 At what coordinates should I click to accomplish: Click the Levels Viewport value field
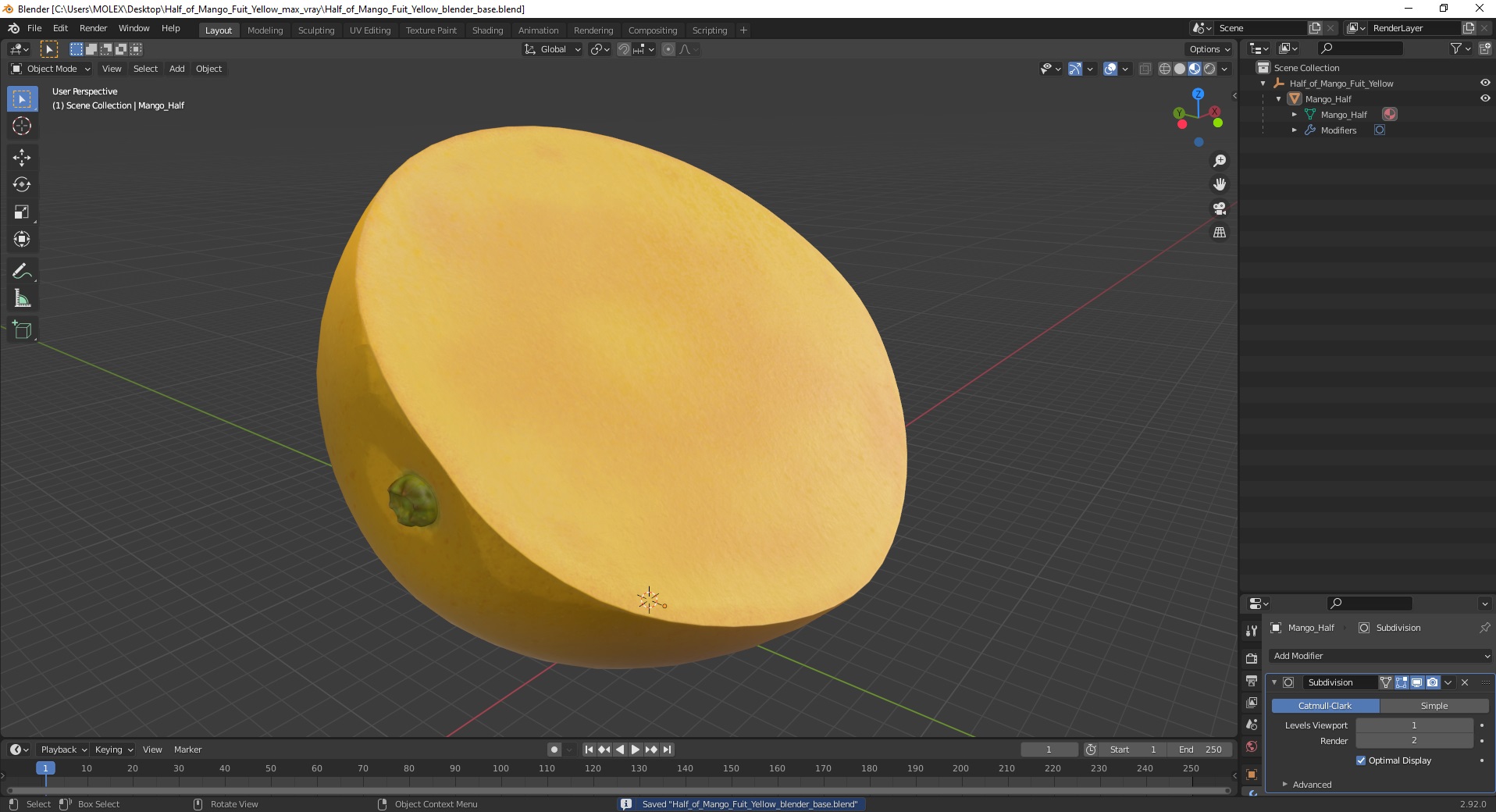[1414, 725]
